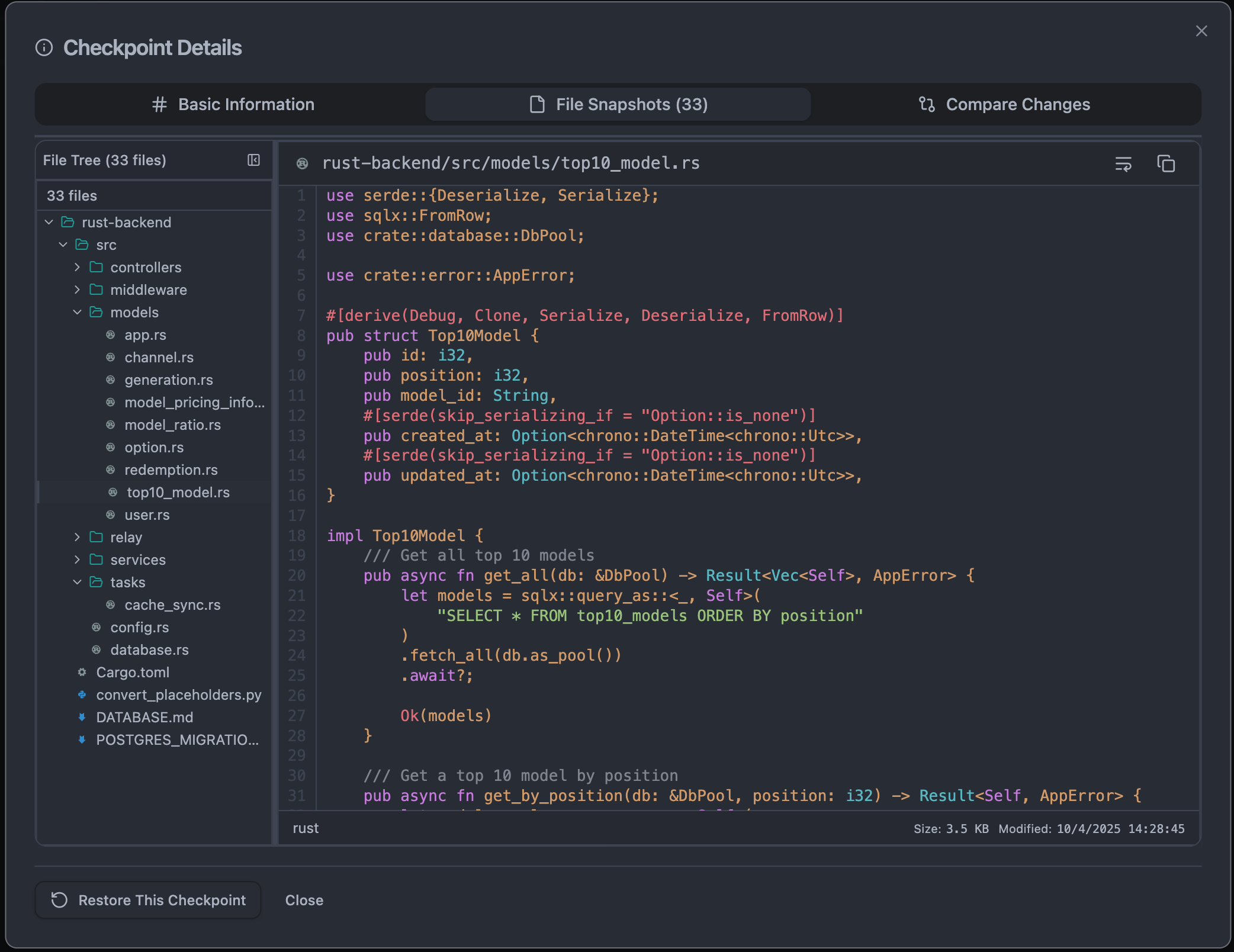Click the markdown icon for DATABASE.md

[x=82, y=717]
